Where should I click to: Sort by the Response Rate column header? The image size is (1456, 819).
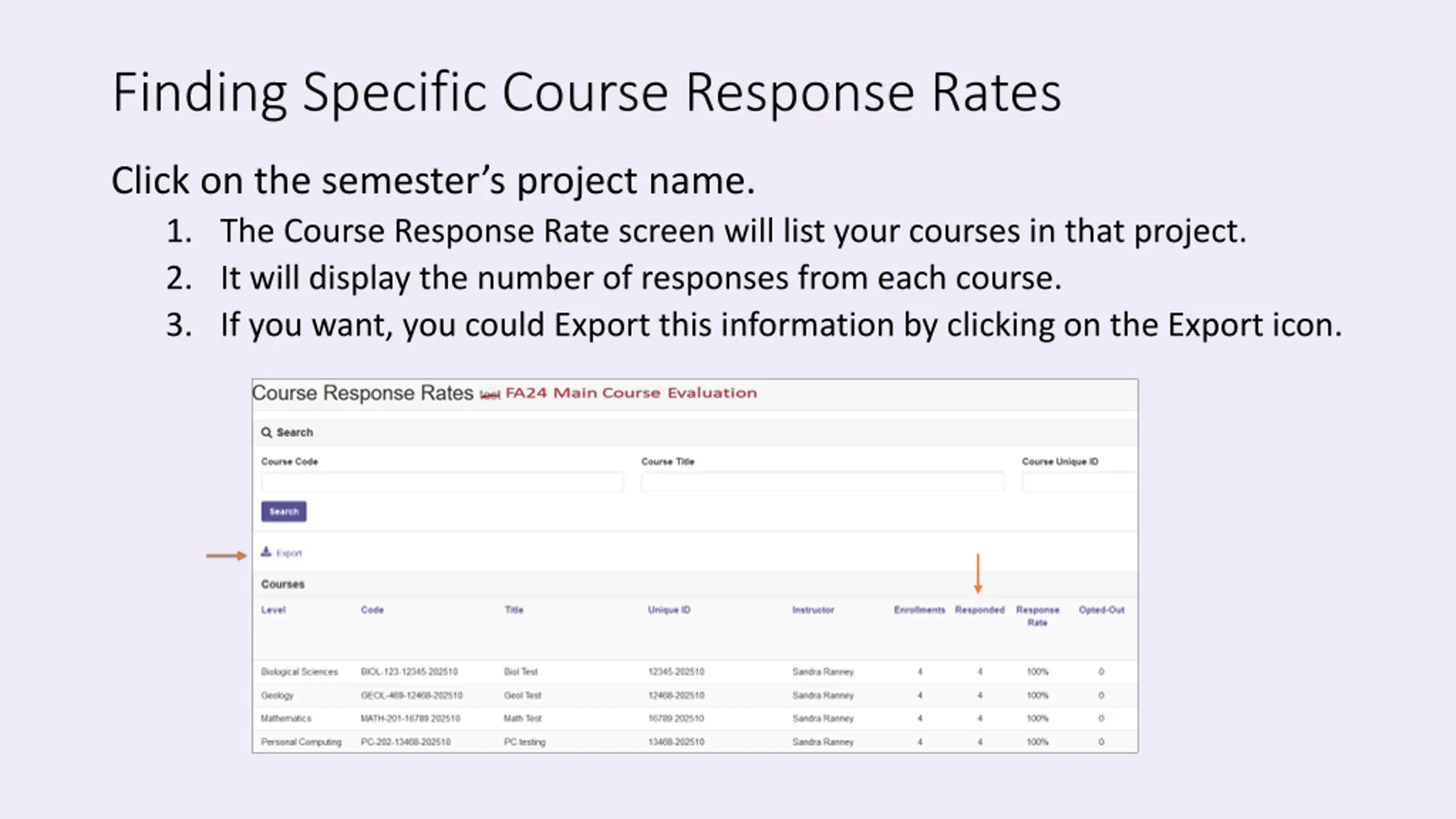point(1037,616)
